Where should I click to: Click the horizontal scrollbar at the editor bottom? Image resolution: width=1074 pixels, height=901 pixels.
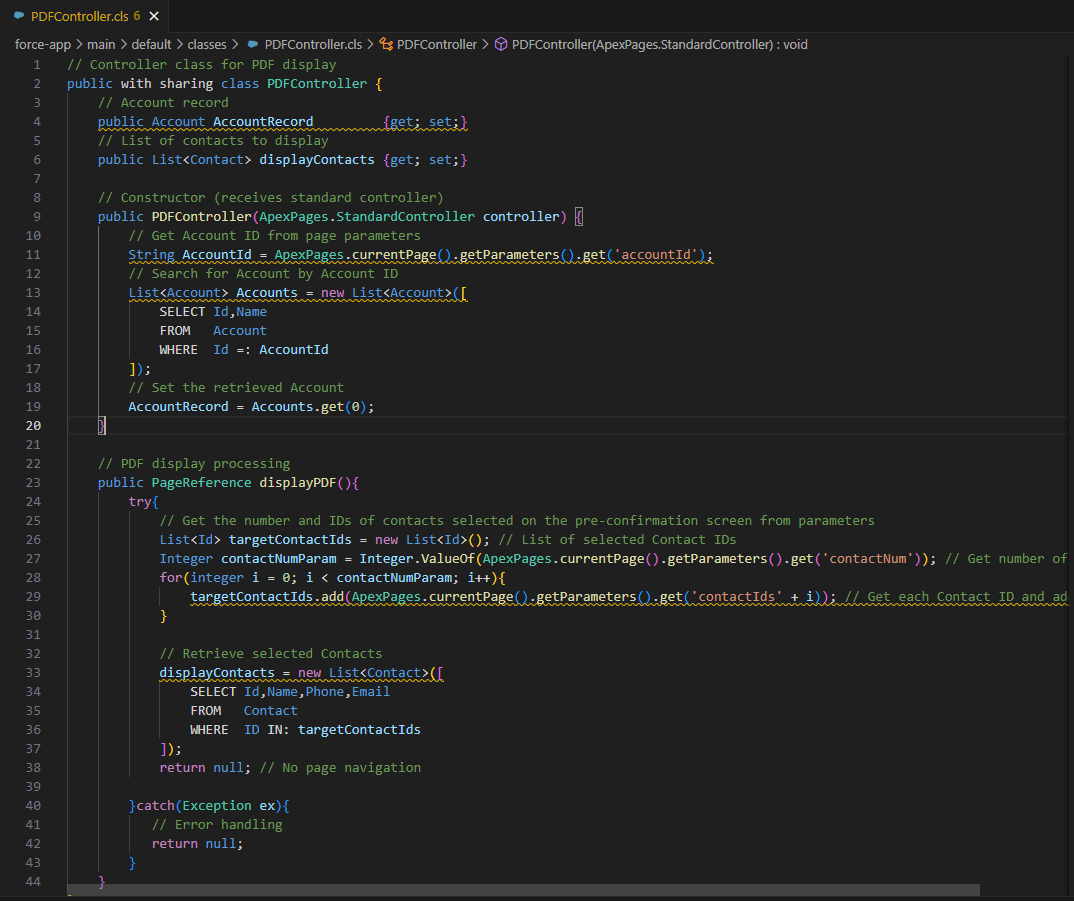(523, 890)
